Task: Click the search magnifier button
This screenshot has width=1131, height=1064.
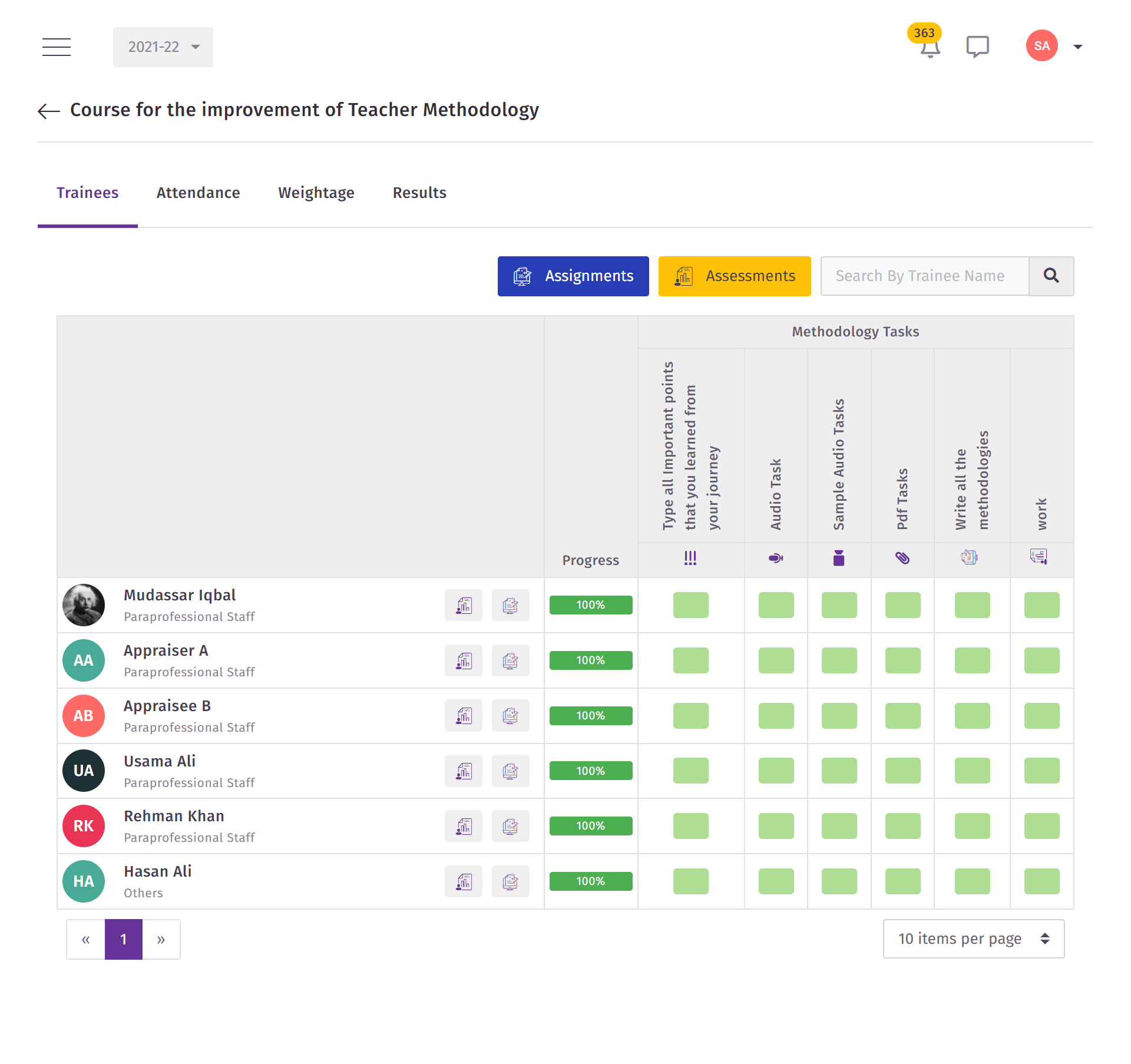Action: coord(1051,276)
